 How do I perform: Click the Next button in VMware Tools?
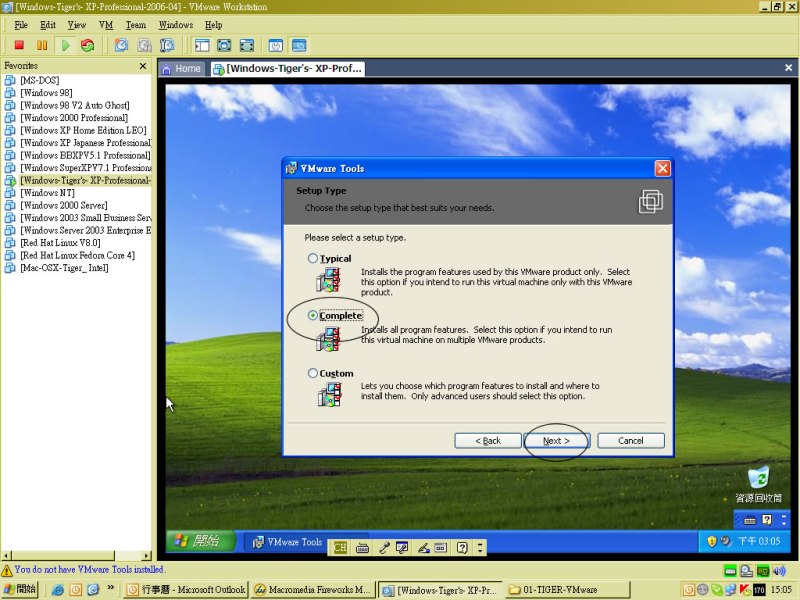click(556, 441)
